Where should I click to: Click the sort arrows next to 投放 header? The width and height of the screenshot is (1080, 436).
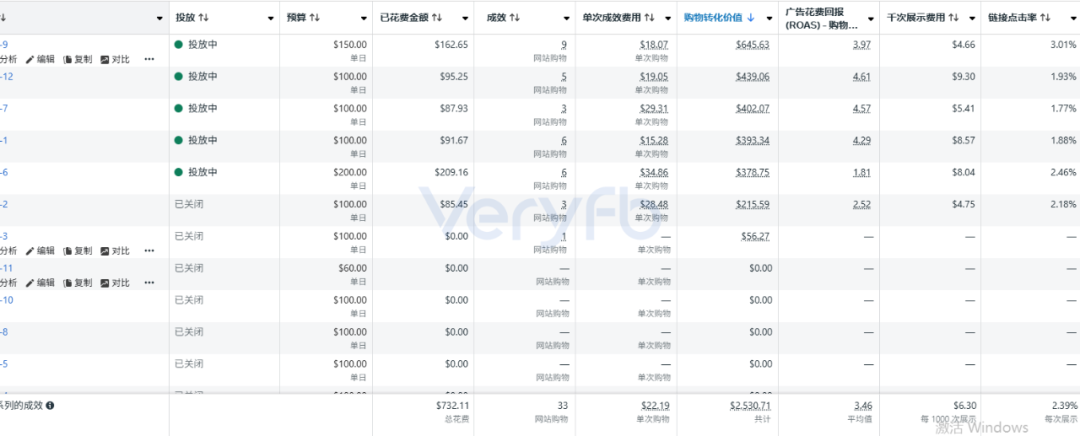[203, 17]
